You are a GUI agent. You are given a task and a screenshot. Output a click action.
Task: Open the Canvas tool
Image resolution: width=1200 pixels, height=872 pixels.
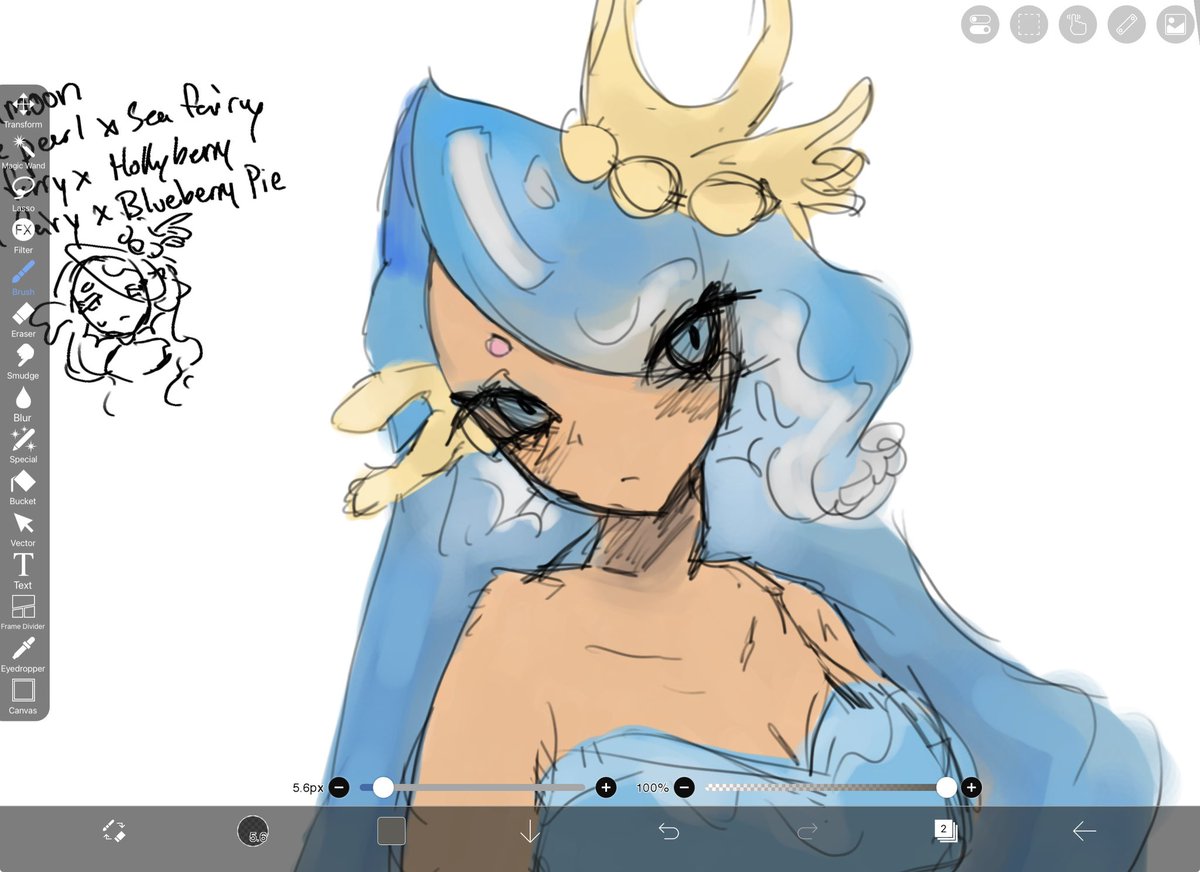(x=23, y=696)
